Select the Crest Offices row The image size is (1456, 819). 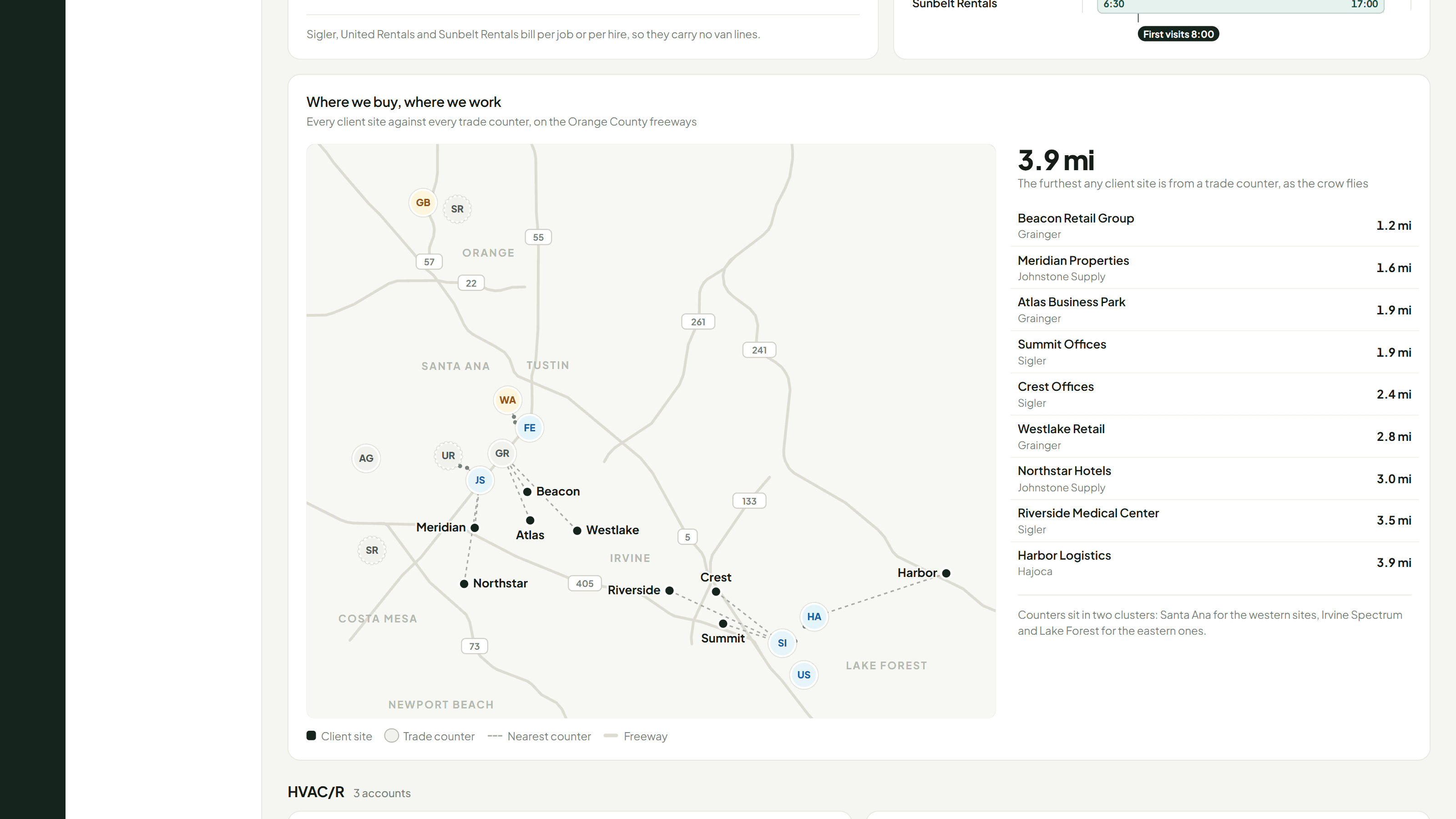coord(1214,394)
